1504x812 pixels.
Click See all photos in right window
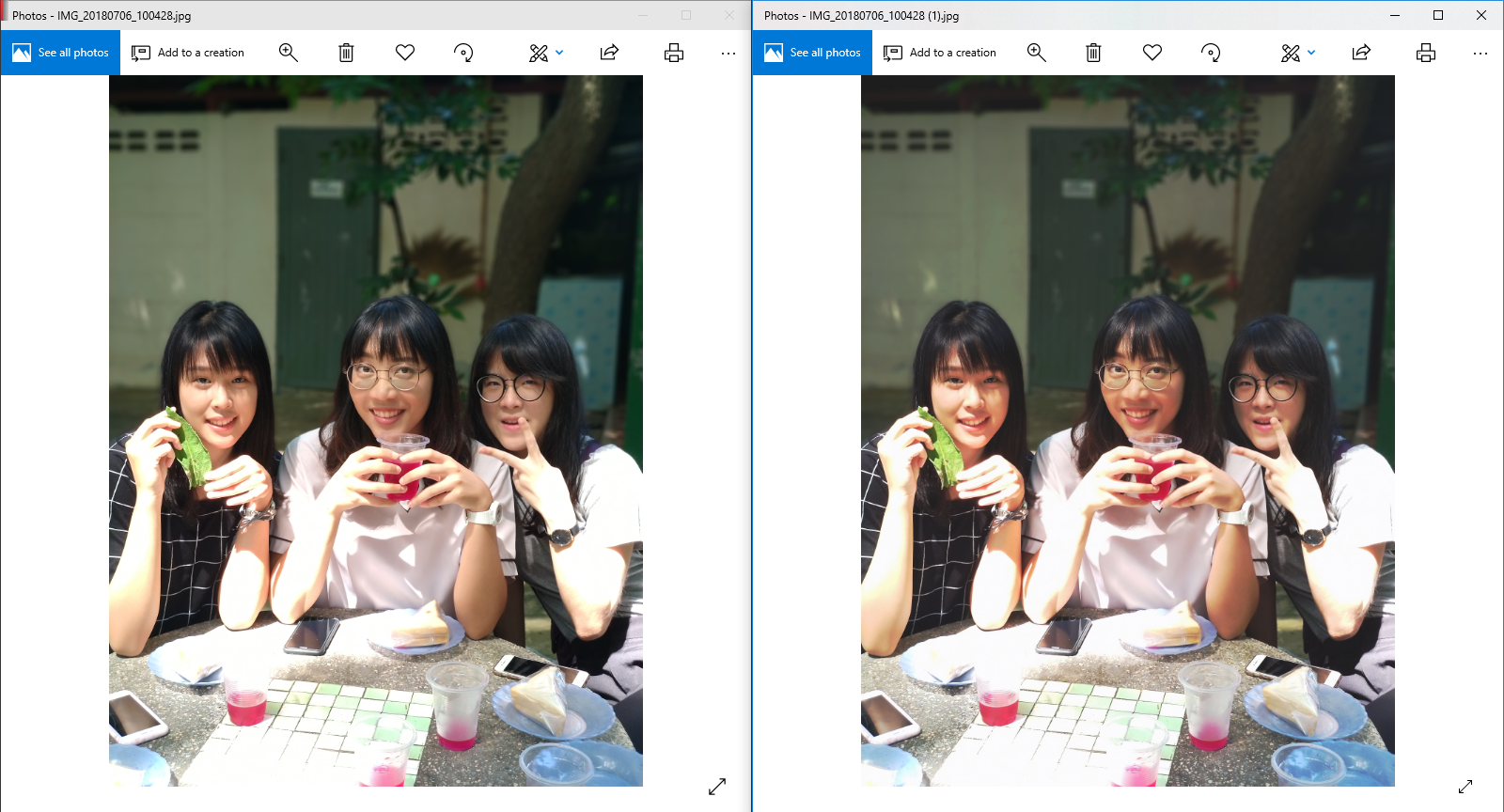pyautogui.click(x=812, y=53)
